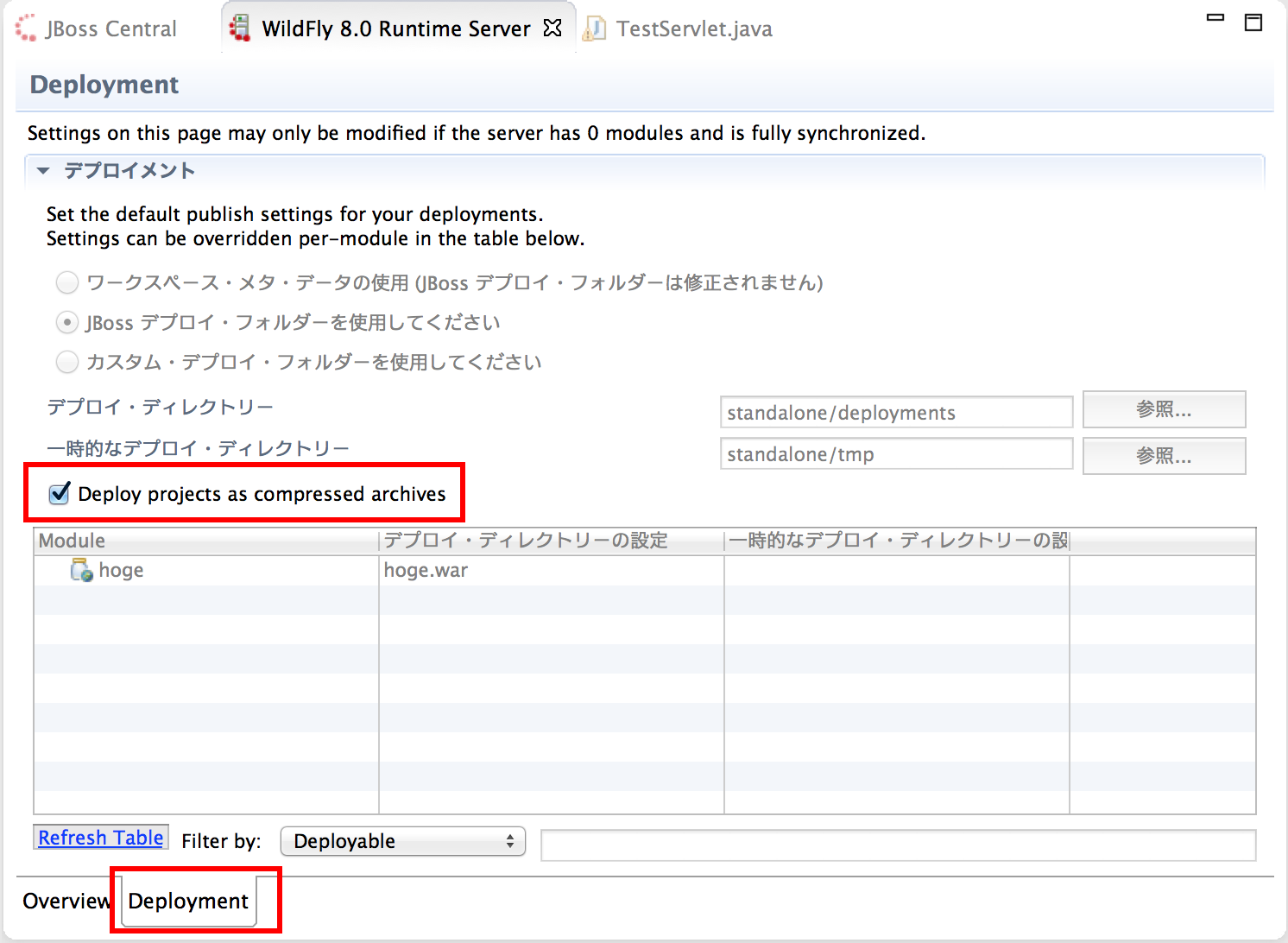Click the TestServlet.java file icon
Image resolution: width=1288 pixels, height=943 pixels.
(x=594, y=28)
